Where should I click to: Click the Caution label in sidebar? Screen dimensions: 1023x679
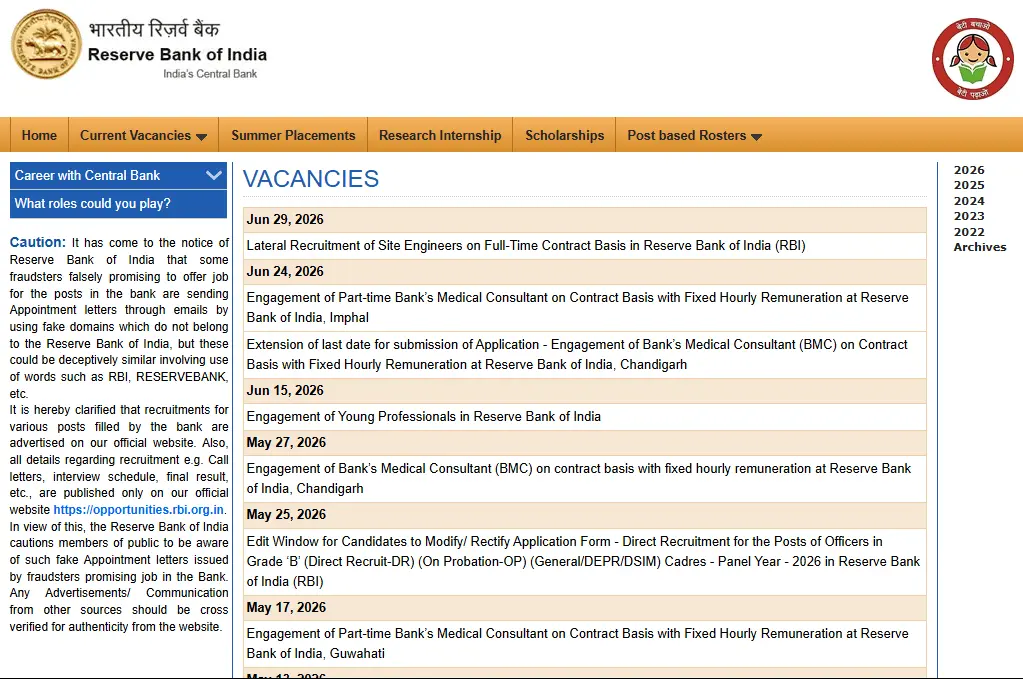[x=37, y=242]
